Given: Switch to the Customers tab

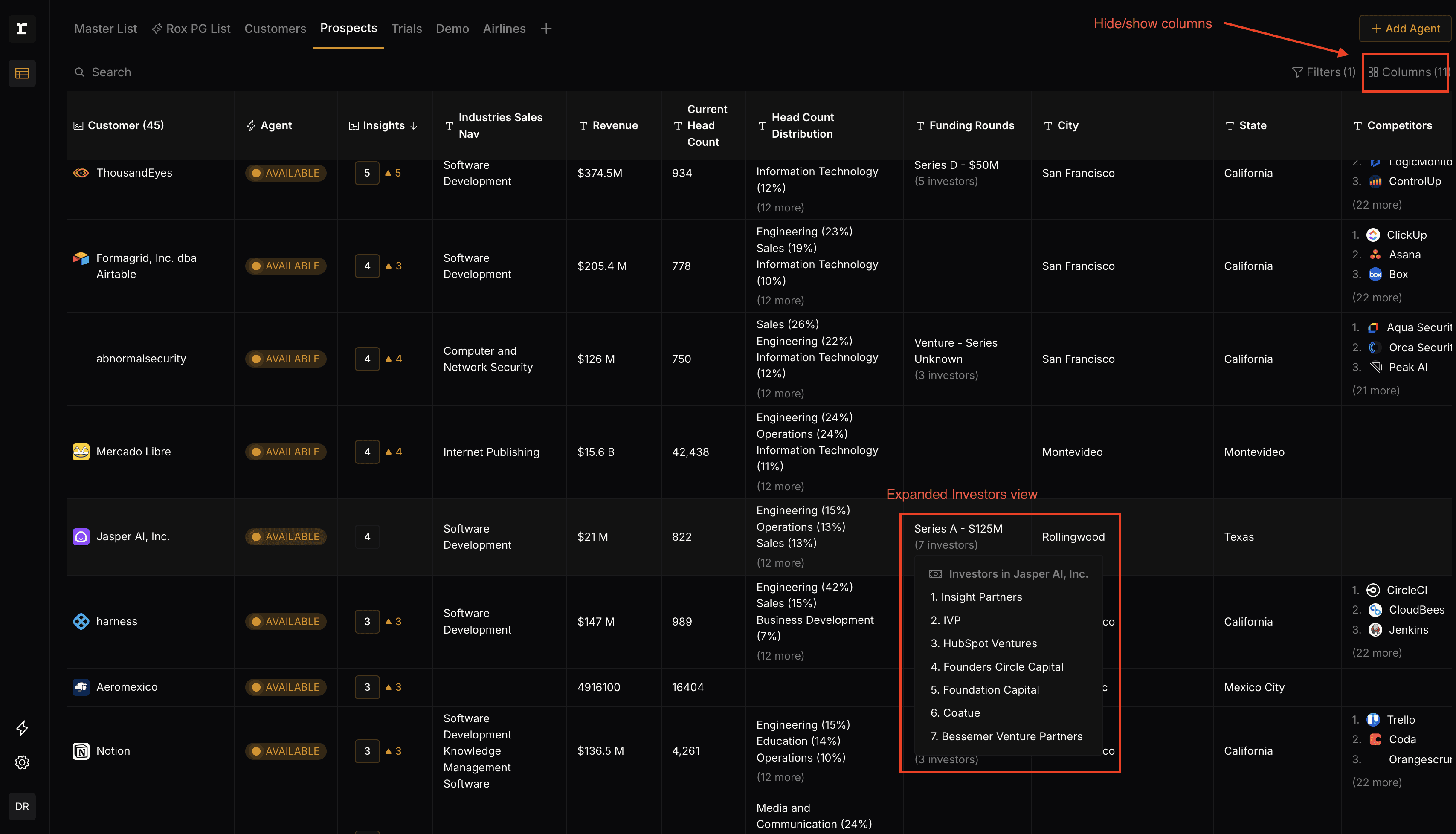Looking at the screenshot, I should point(275,29).
